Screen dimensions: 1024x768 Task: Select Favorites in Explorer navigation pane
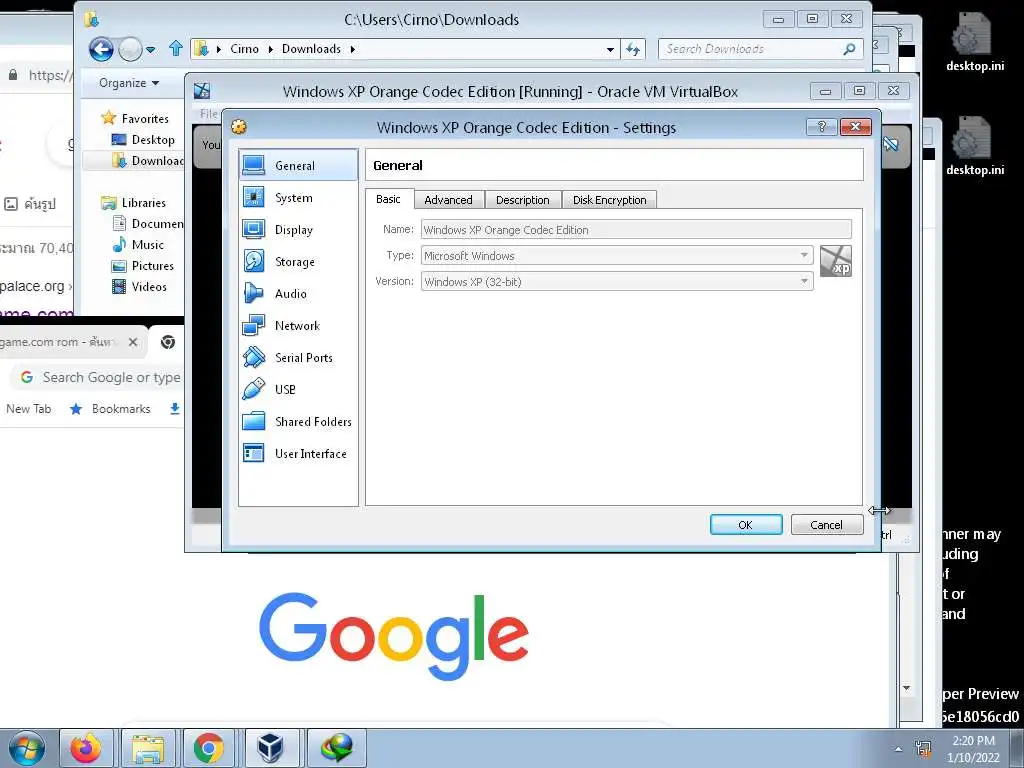pos(135,118)
